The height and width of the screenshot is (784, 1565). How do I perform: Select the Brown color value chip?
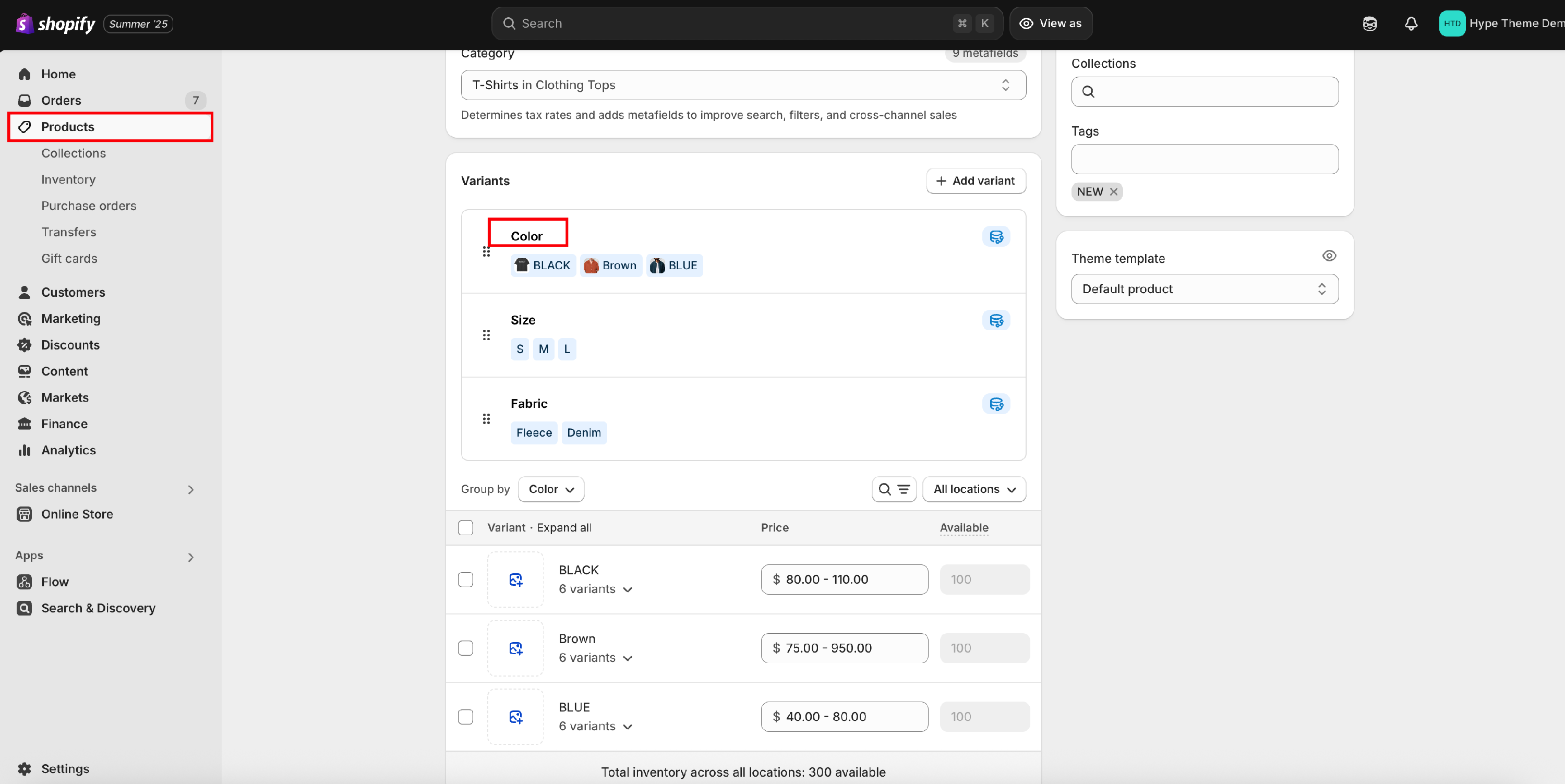(x=610, y=266)
